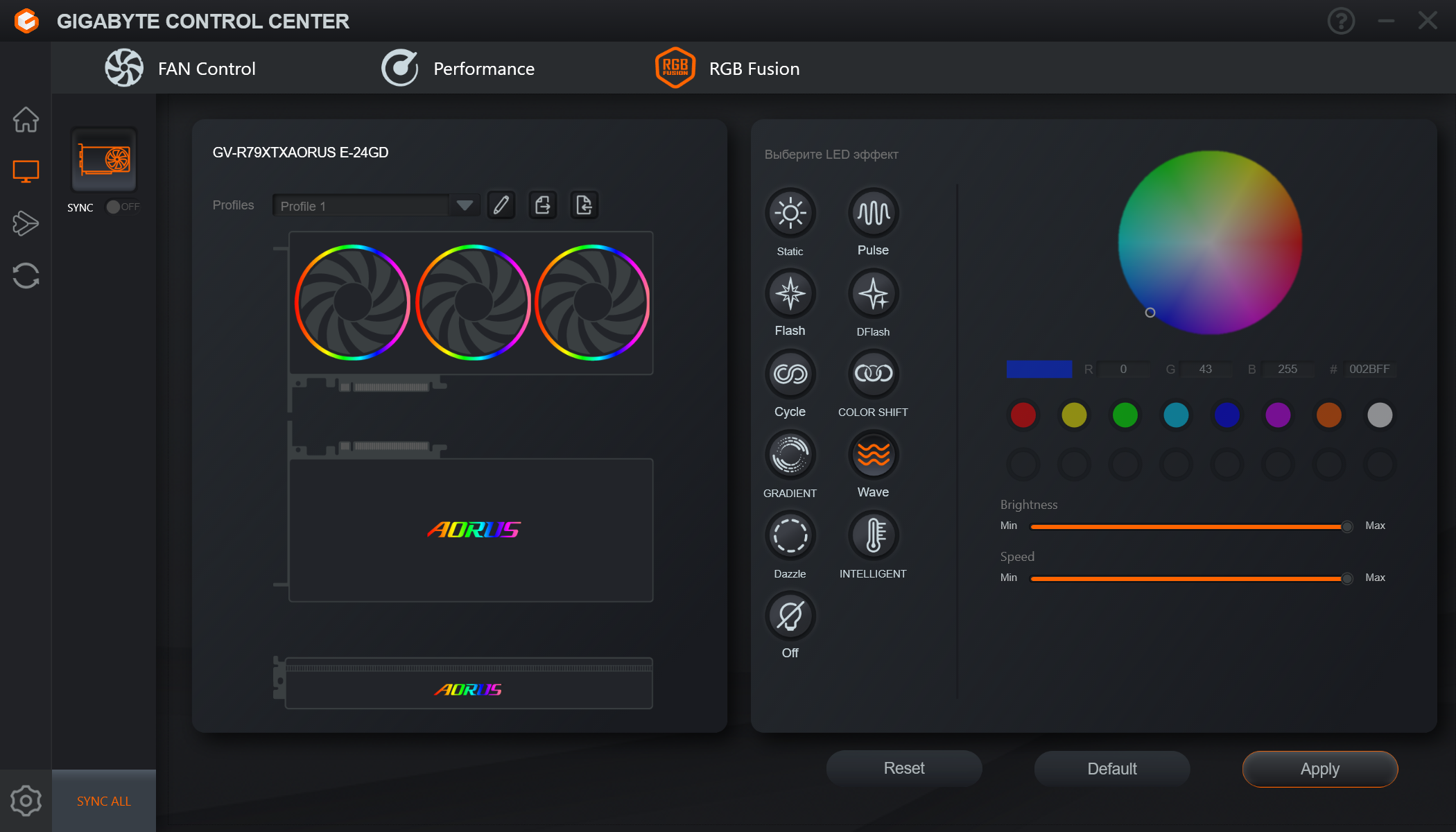Select the INTELLIGENT thermometer effect
Image resolution: width=1456 pixels, height=832 pixels.
tap(873, 536)
